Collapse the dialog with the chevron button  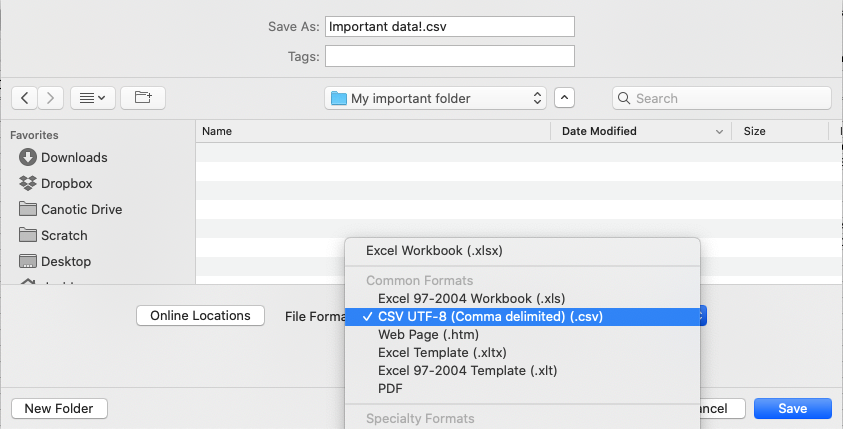[x=564, y=98]
